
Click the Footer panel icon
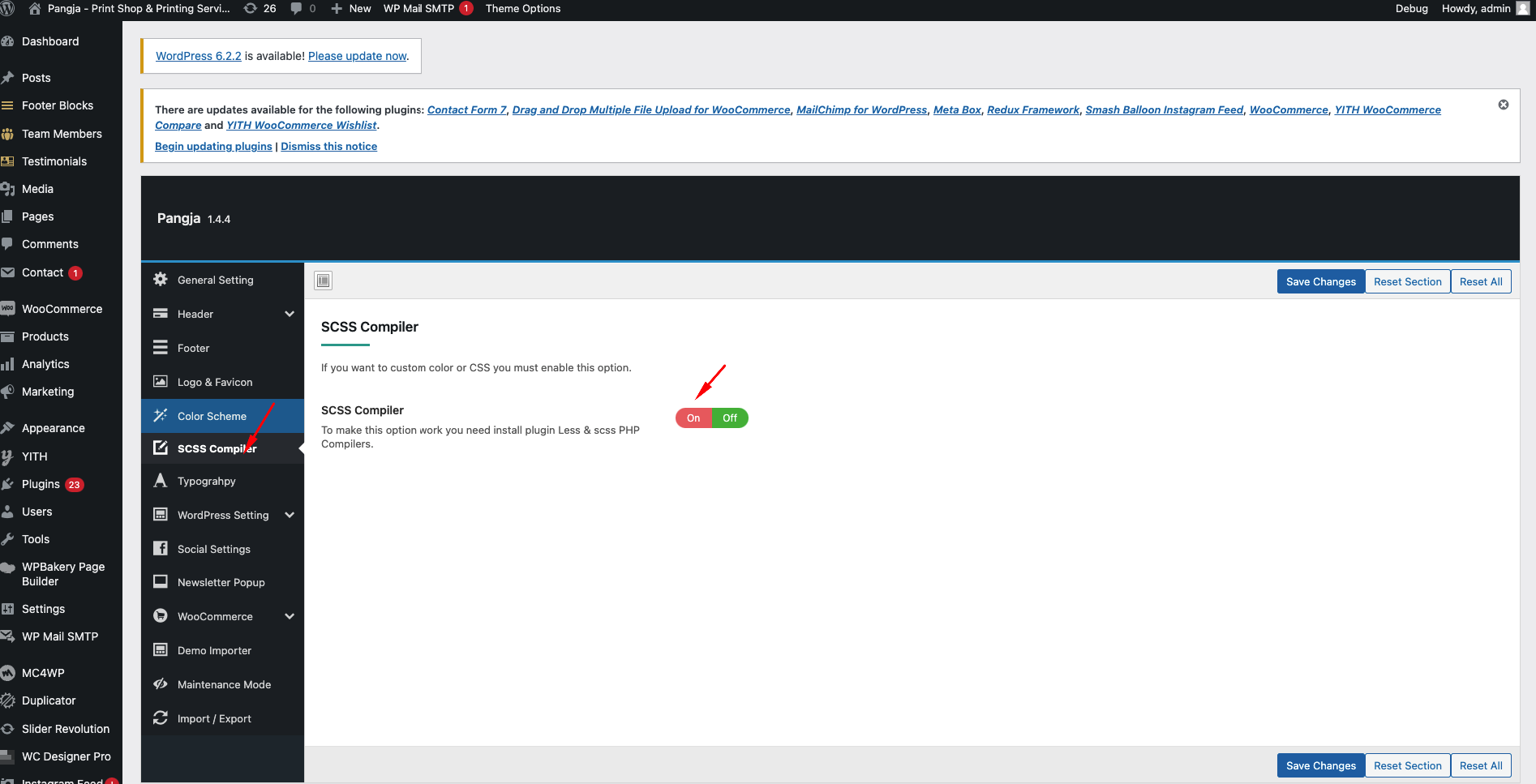coord(161,347)
